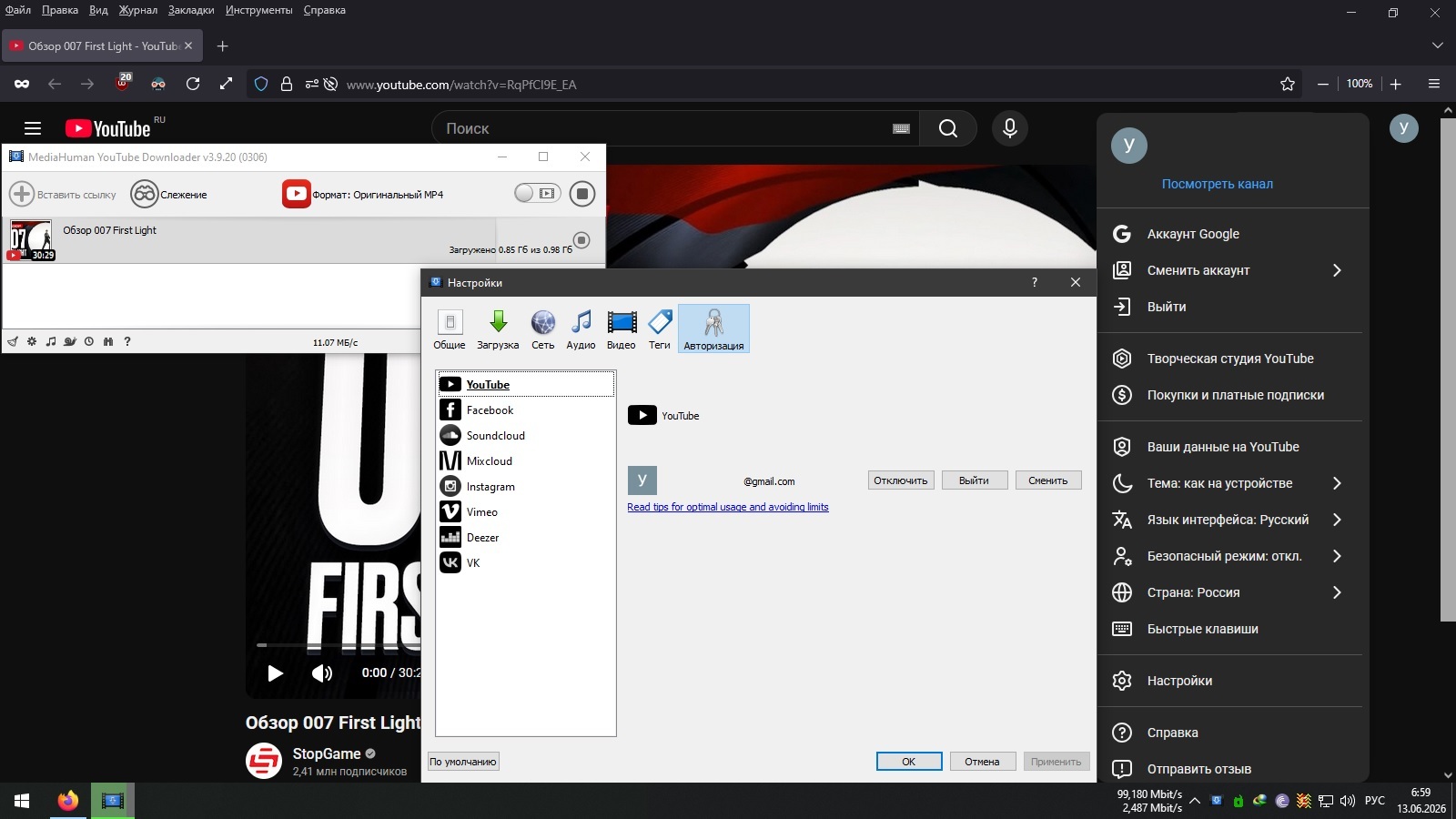1456x819 pixels.
Task: Select Instagram in the service list
Action: point(526,486)
